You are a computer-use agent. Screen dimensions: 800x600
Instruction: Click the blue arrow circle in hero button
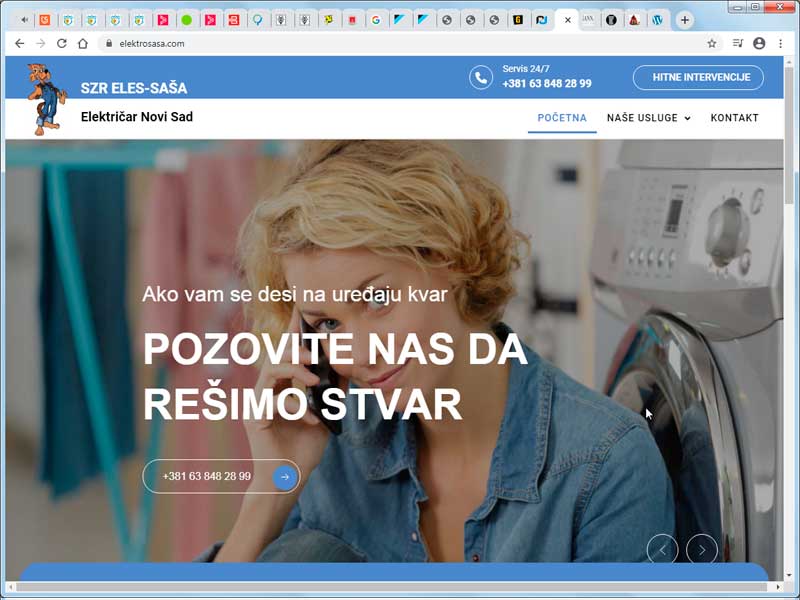285,477
